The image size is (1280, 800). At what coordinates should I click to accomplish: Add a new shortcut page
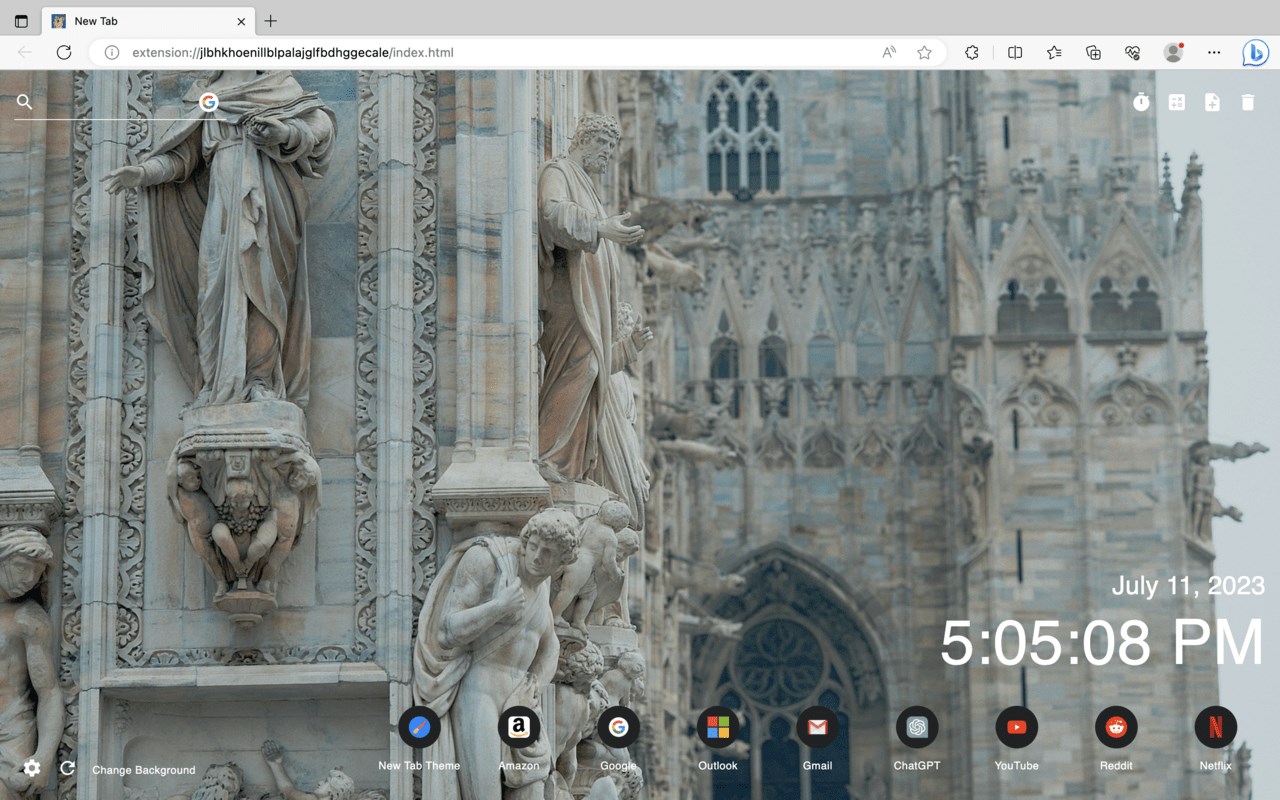[1212, 101]
